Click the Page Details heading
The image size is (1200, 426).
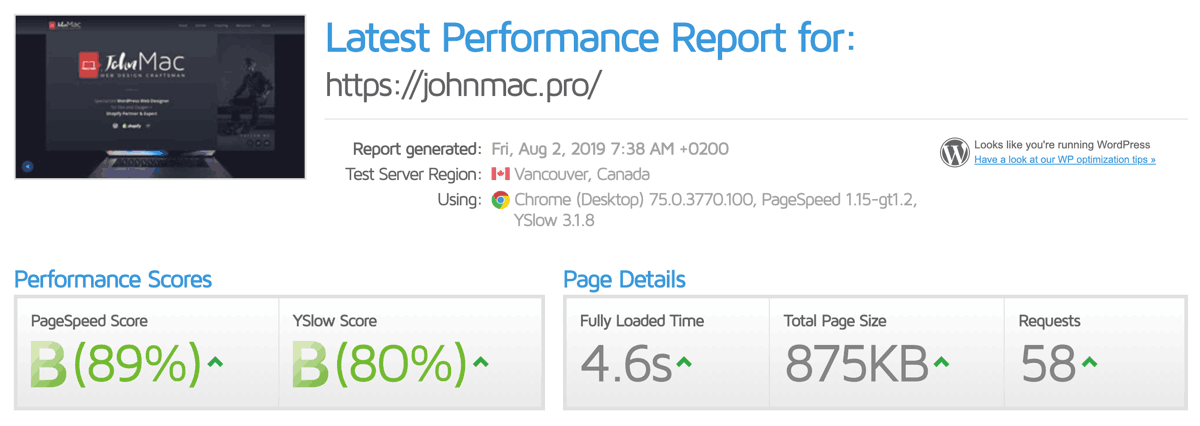click(624, 279)
